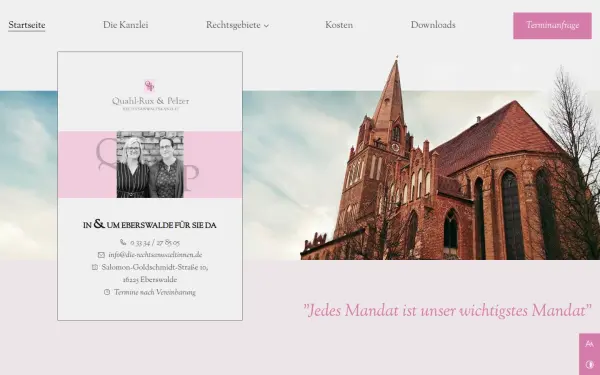Click the map icon beside the address
The width and height of the screenshot is (600, 375).
[x=95, y=267]
